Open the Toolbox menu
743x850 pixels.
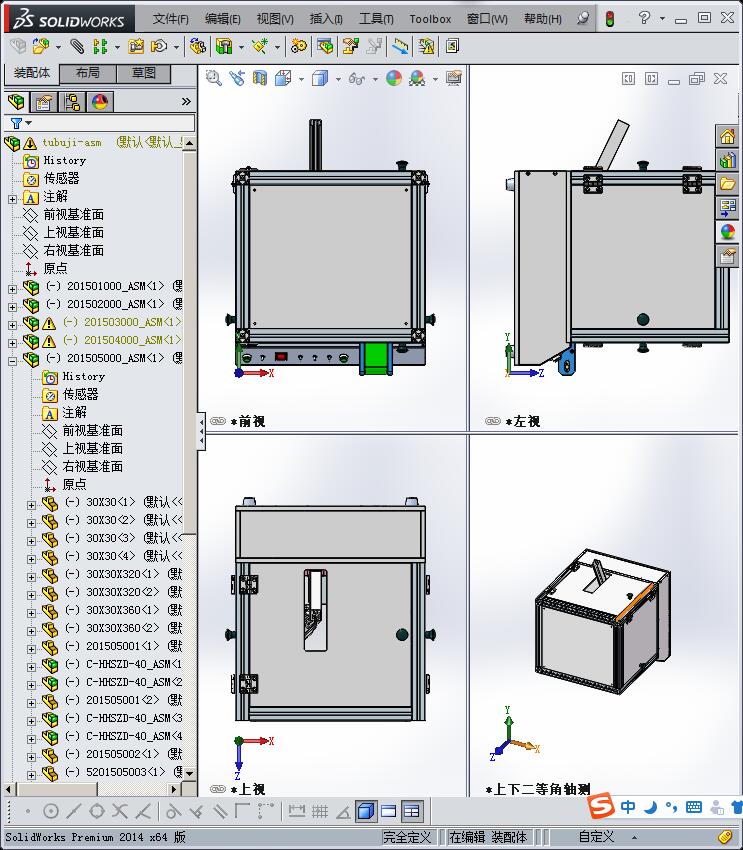point(430,19)
